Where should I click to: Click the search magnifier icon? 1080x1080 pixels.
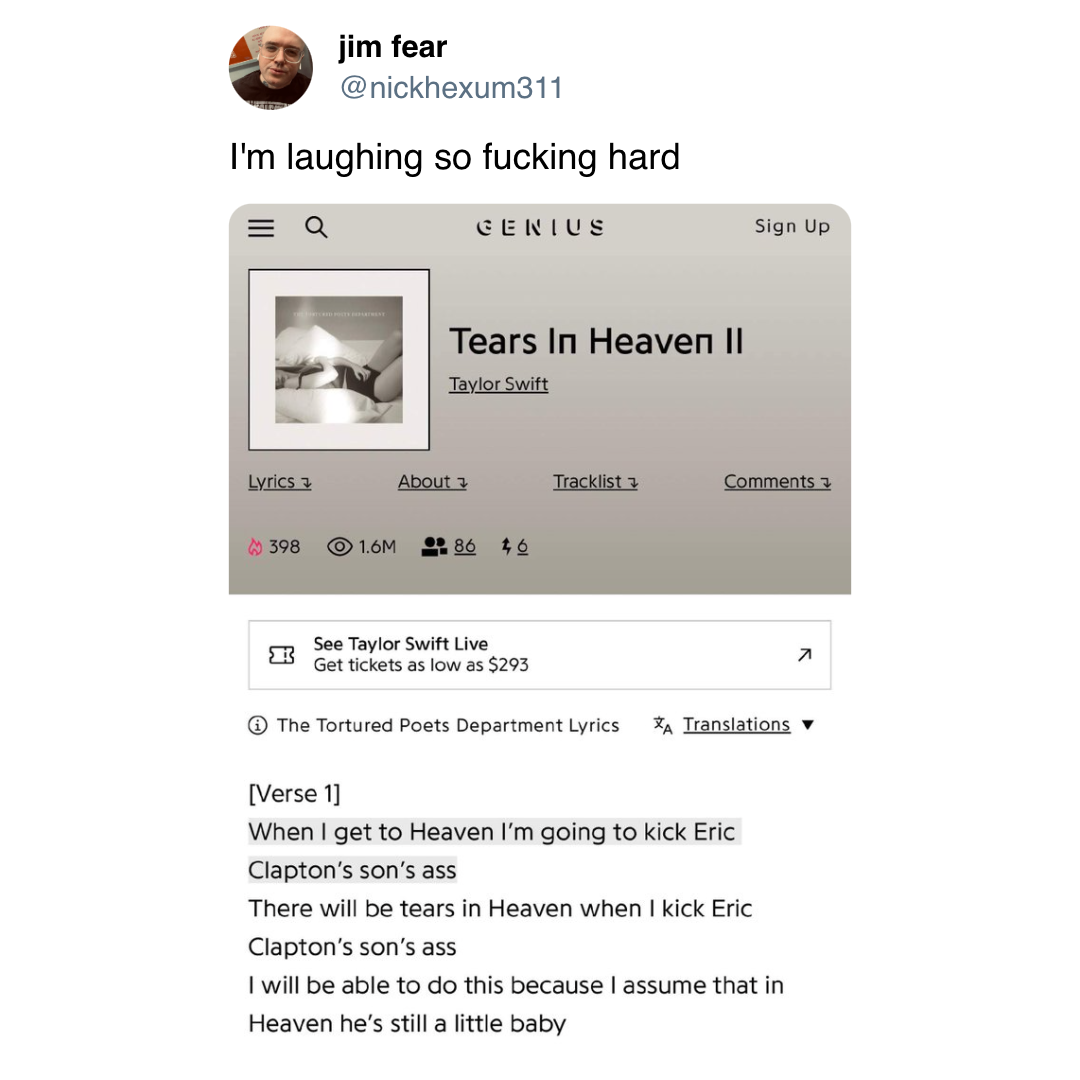point(316,227)
